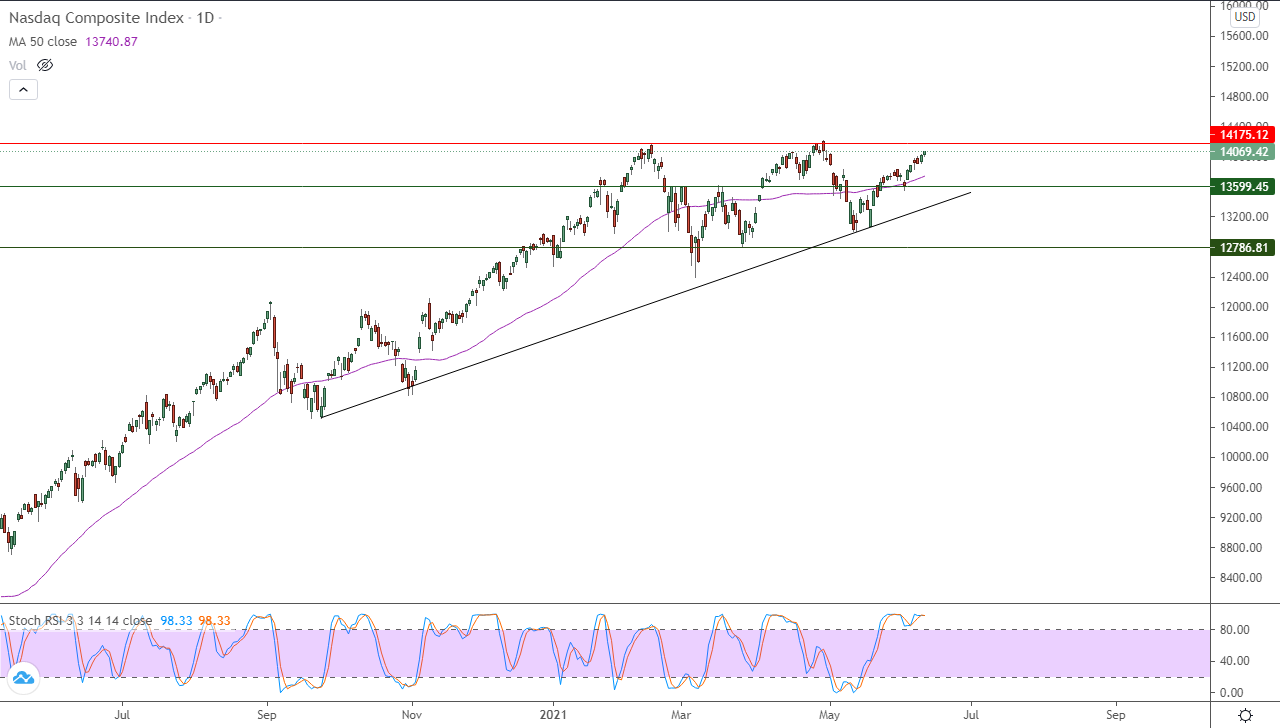Image resolution: width=1280 pixels, height=728 pixels.
Task: Select the rising black trend line
Action: pos(646,304)
